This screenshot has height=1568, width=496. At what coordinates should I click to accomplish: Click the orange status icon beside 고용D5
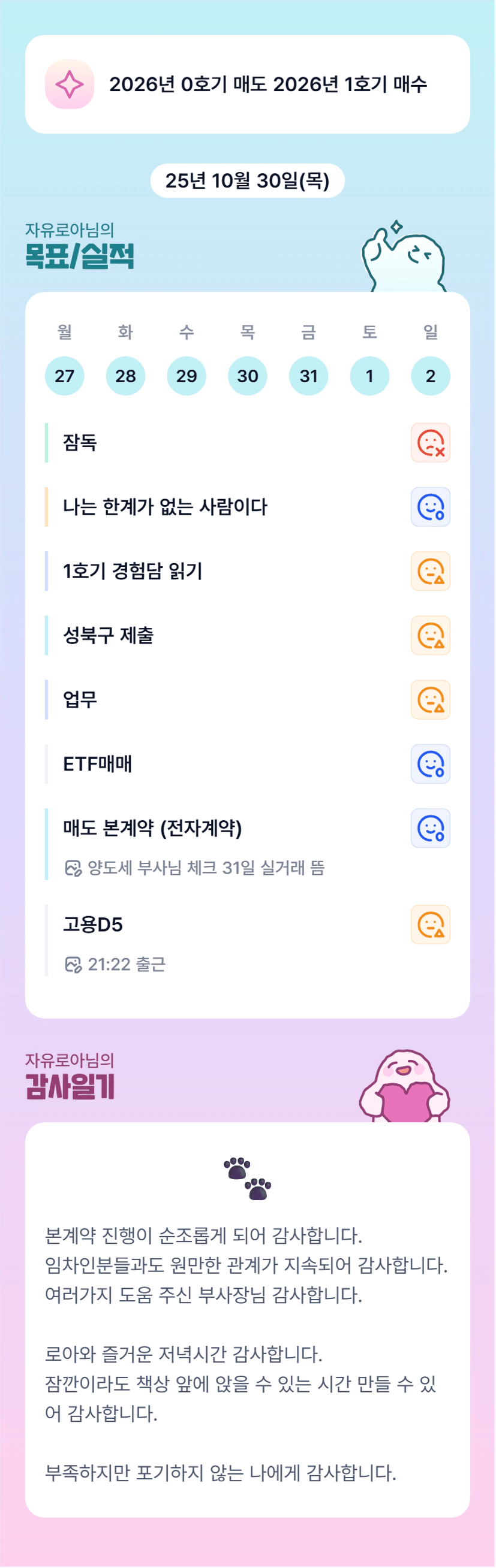click(430, 925)
